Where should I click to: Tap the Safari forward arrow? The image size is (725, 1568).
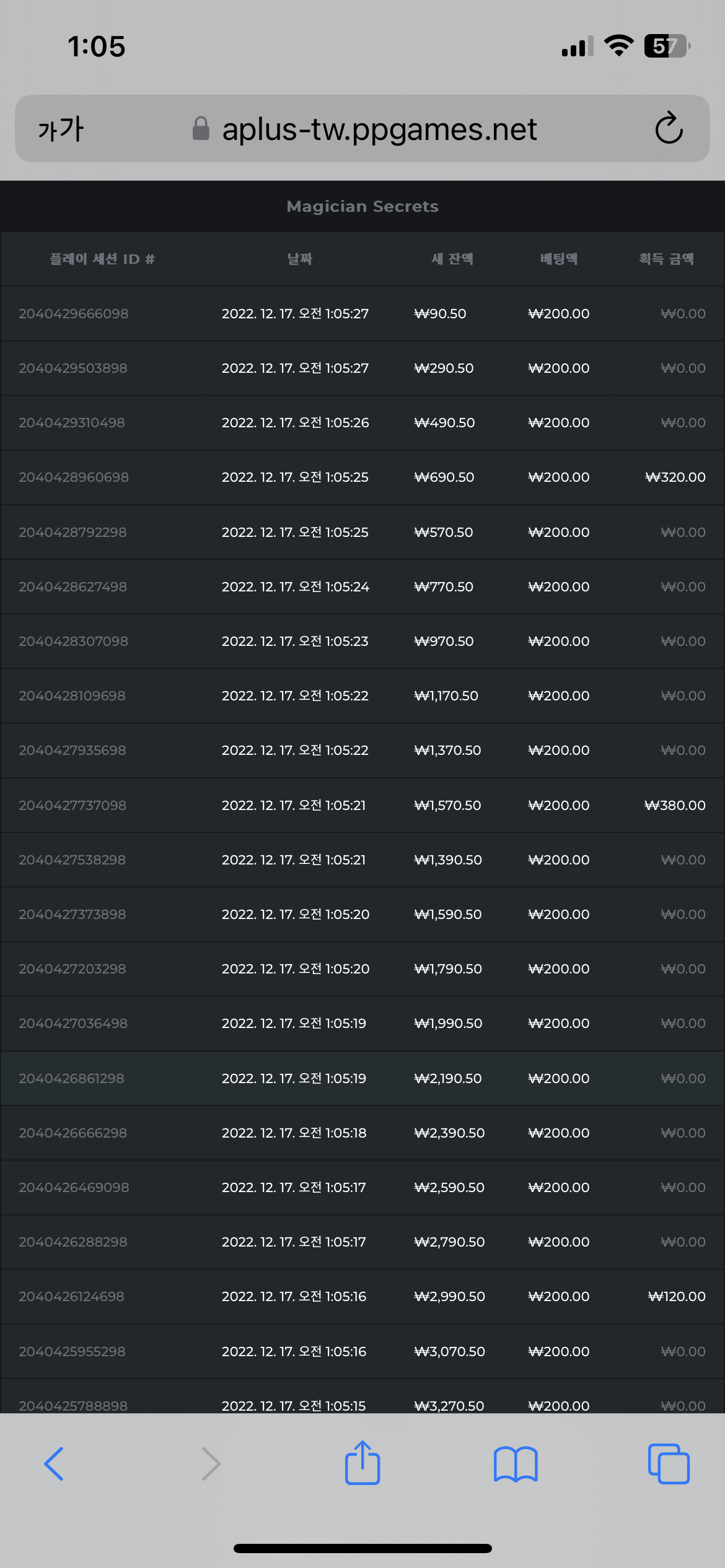coord(211,1464)
